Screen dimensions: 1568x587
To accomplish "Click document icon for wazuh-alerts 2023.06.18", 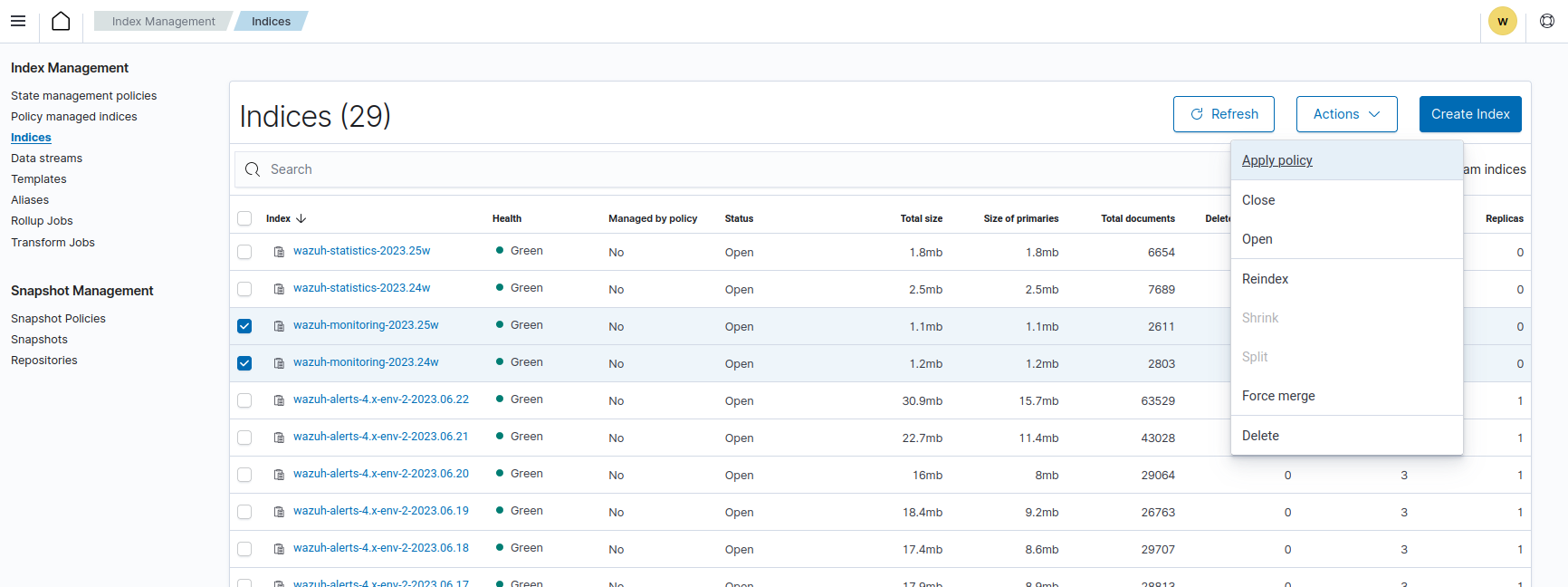I will coord(280,549).
